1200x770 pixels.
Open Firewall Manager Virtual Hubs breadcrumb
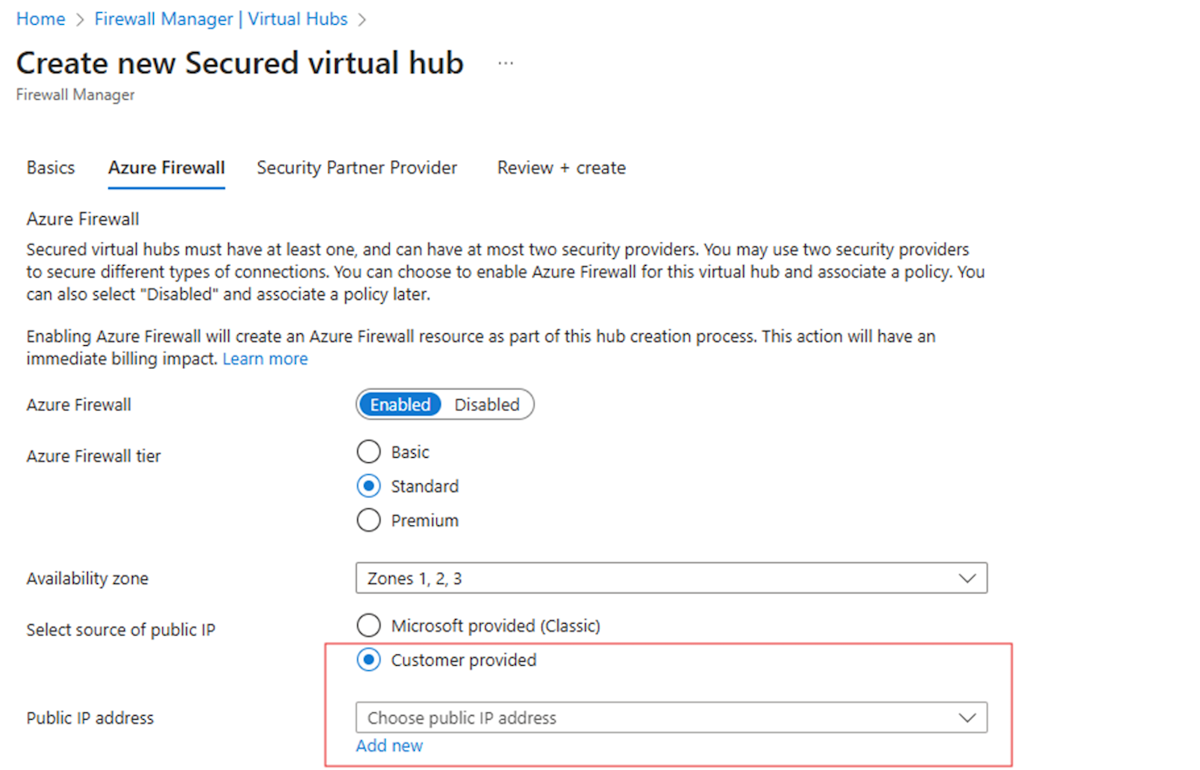click(220, 18)
